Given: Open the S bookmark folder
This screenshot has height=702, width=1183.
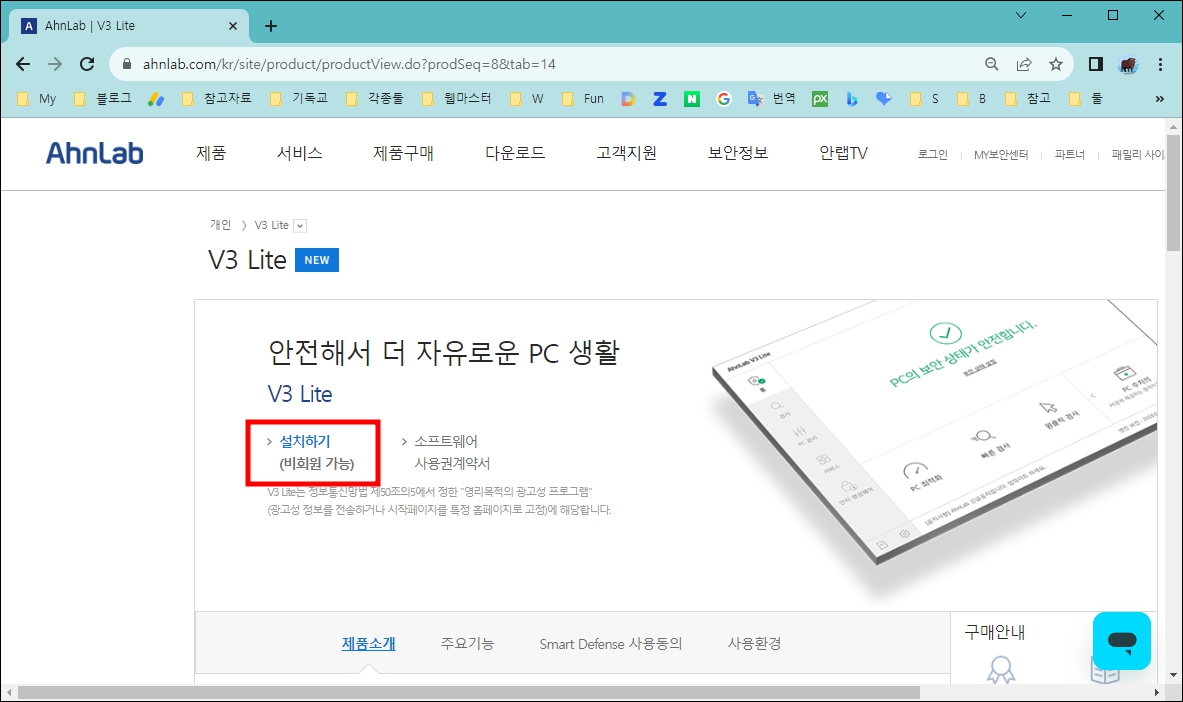Looking at the screenshot, I should (925, 99).
